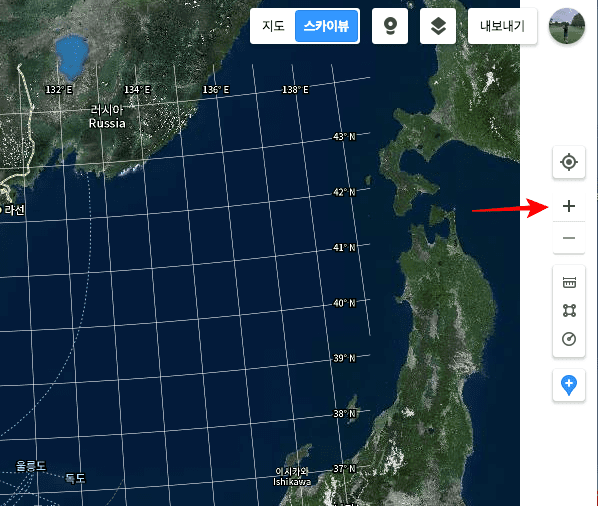Viewport: 598px width, 506px height.
Task: Center map on current location
Action: [x=569, y=162]
